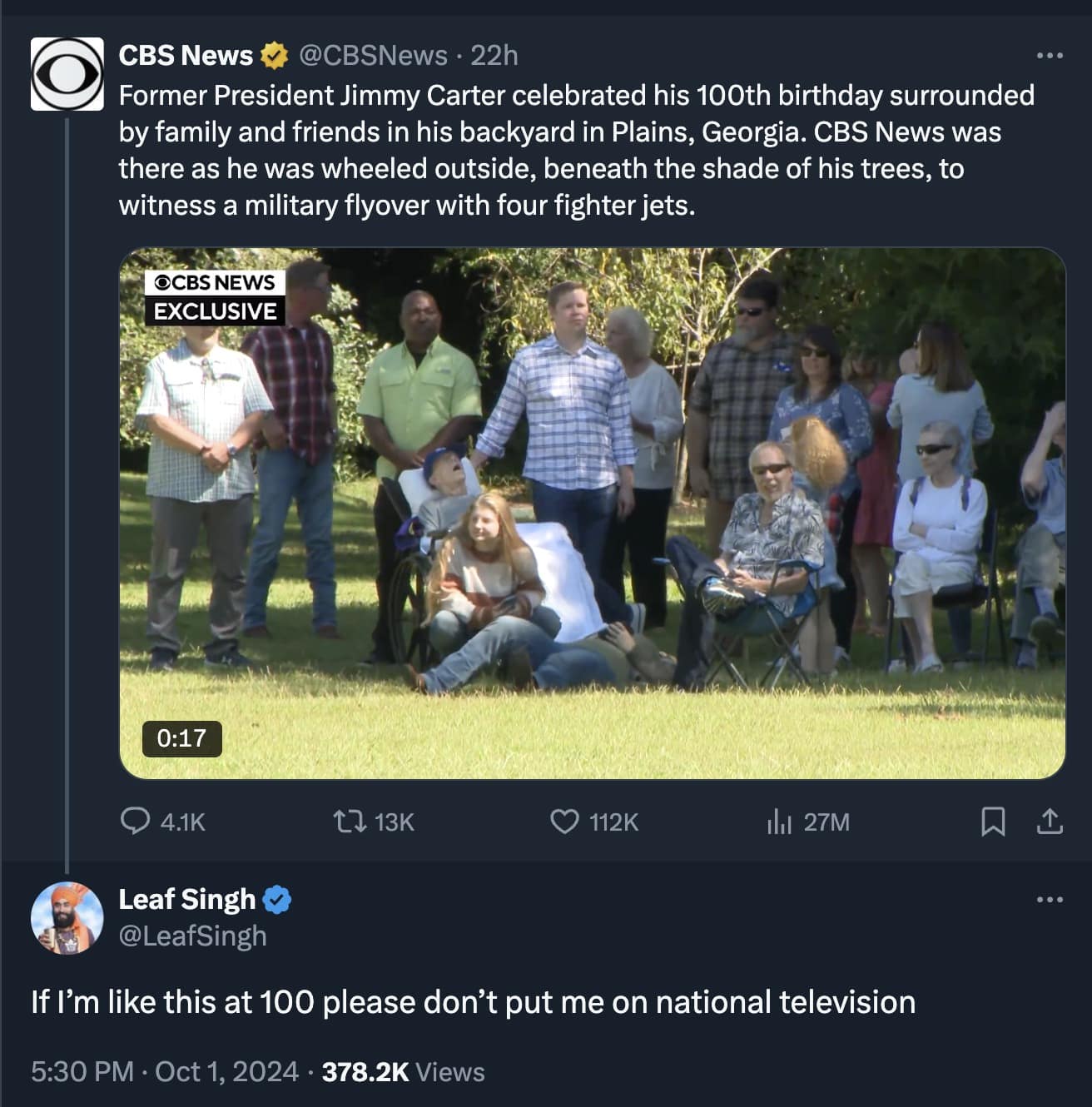Open more options on CBS News tweet
The height and width of the screenshot is (1107, 1092).
(1050, 56)
